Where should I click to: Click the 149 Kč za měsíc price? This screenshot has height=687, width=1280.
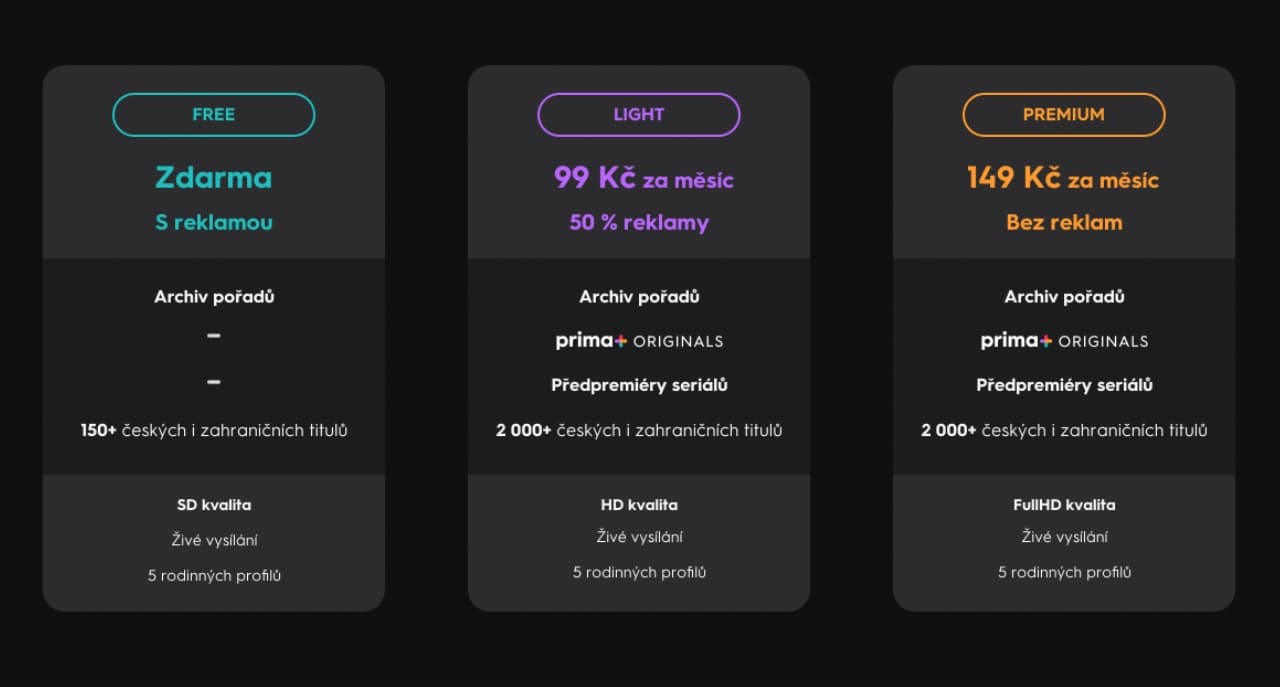pyautogui.click(x=1062, y=178)
